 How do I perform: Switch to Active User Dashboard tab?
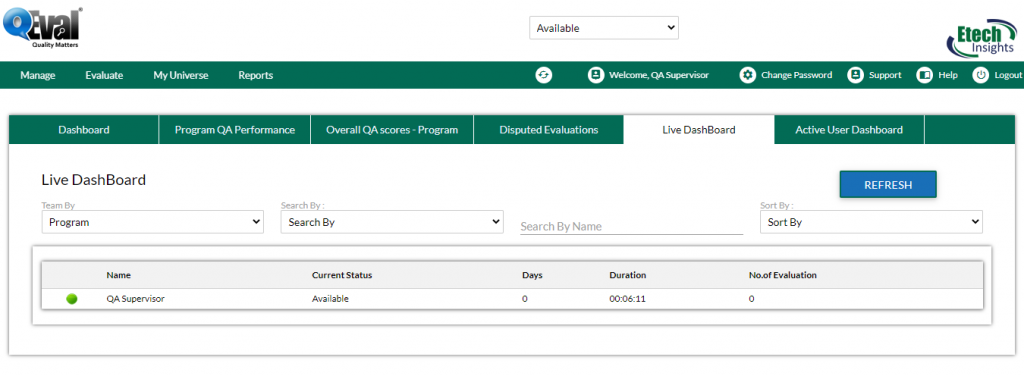pyautogui.click(x=849, y=130)
